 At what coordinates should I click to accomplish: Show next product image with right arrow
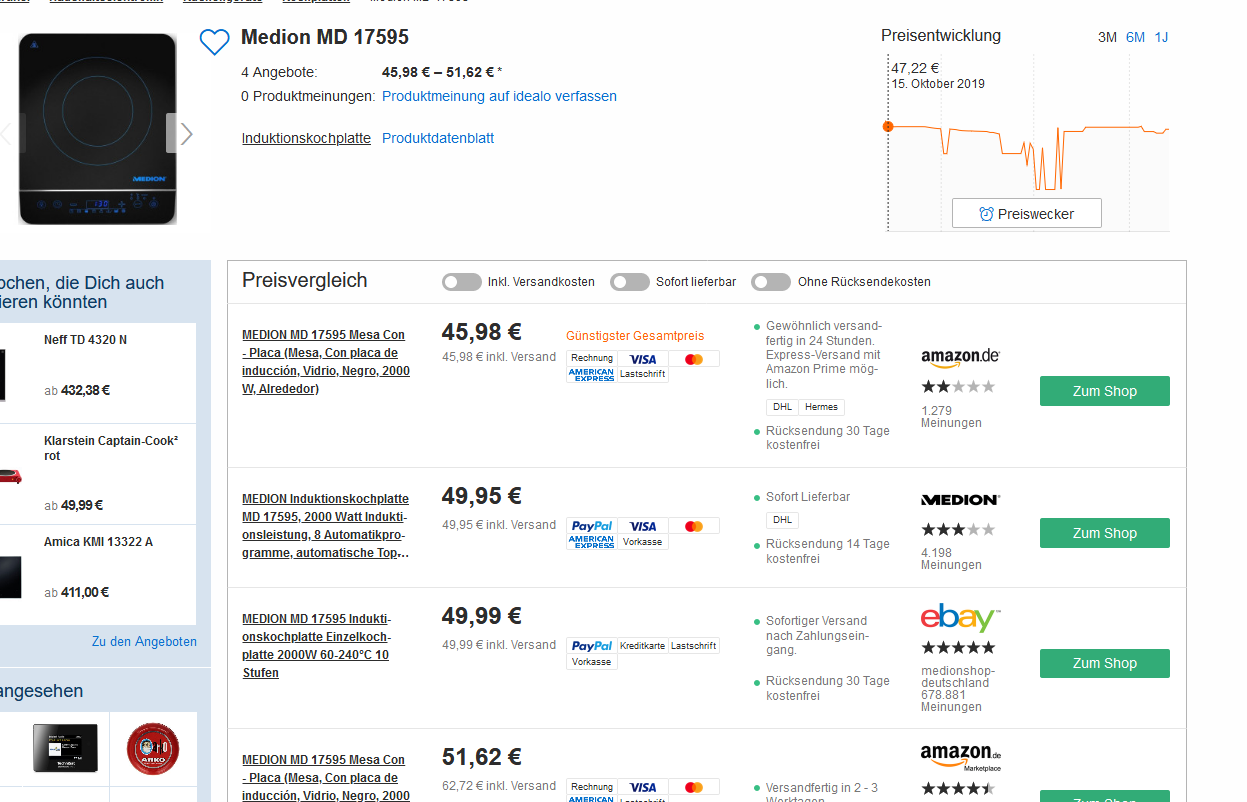186,134
